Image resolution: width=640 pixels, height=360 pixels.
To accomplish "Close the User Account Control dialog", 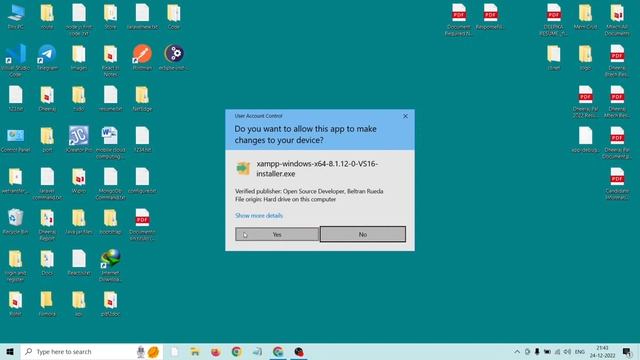I will tap(405, 116).
